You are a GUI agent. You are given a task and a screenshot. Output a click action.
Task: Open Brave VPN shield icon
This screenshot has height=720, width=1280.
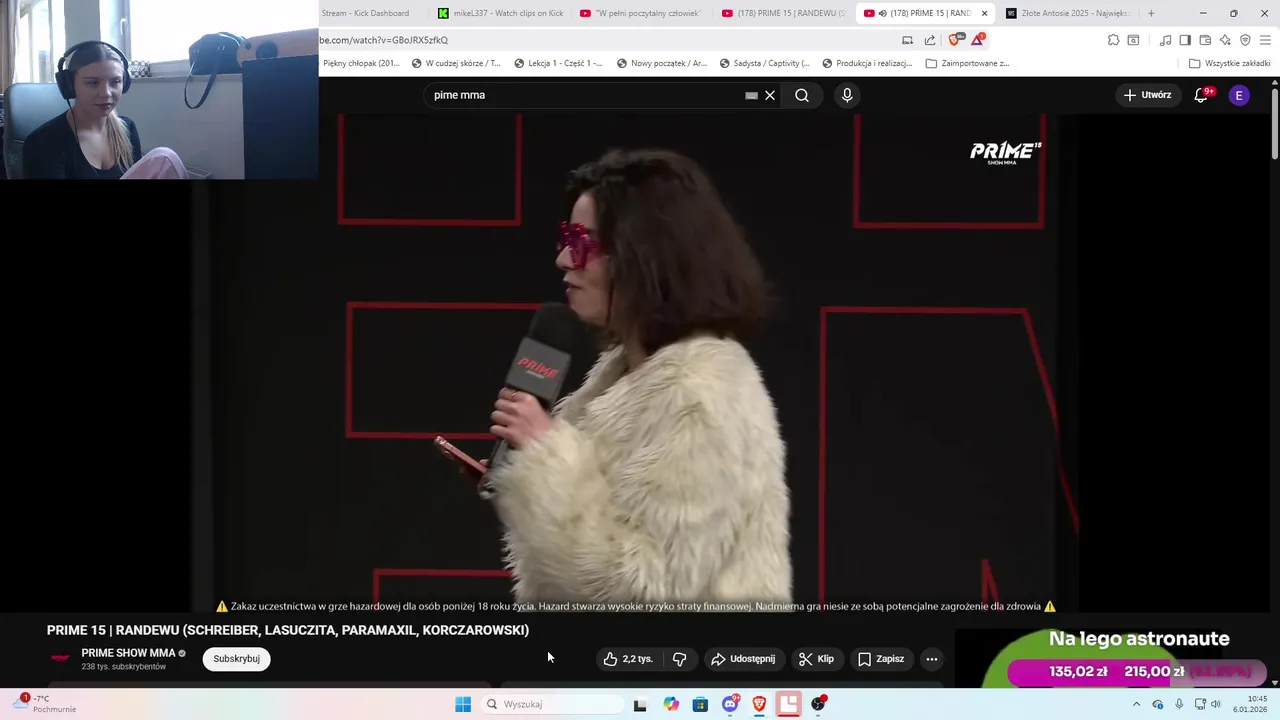1245,40
